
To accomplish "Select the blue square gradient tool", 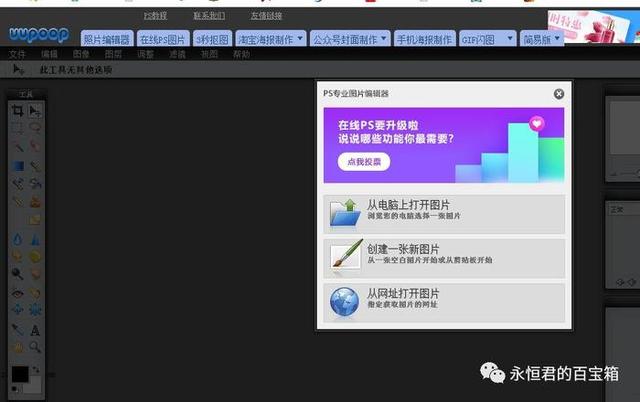I will 17,166.
